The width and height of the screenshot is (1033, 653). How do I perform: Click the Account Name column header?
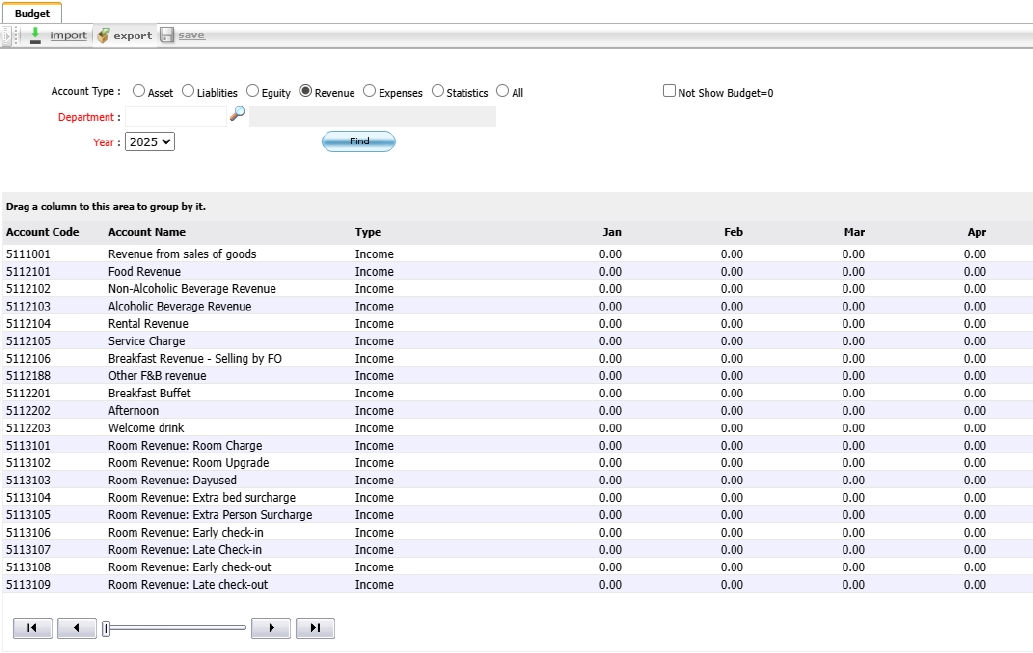[x=146, y=232]
